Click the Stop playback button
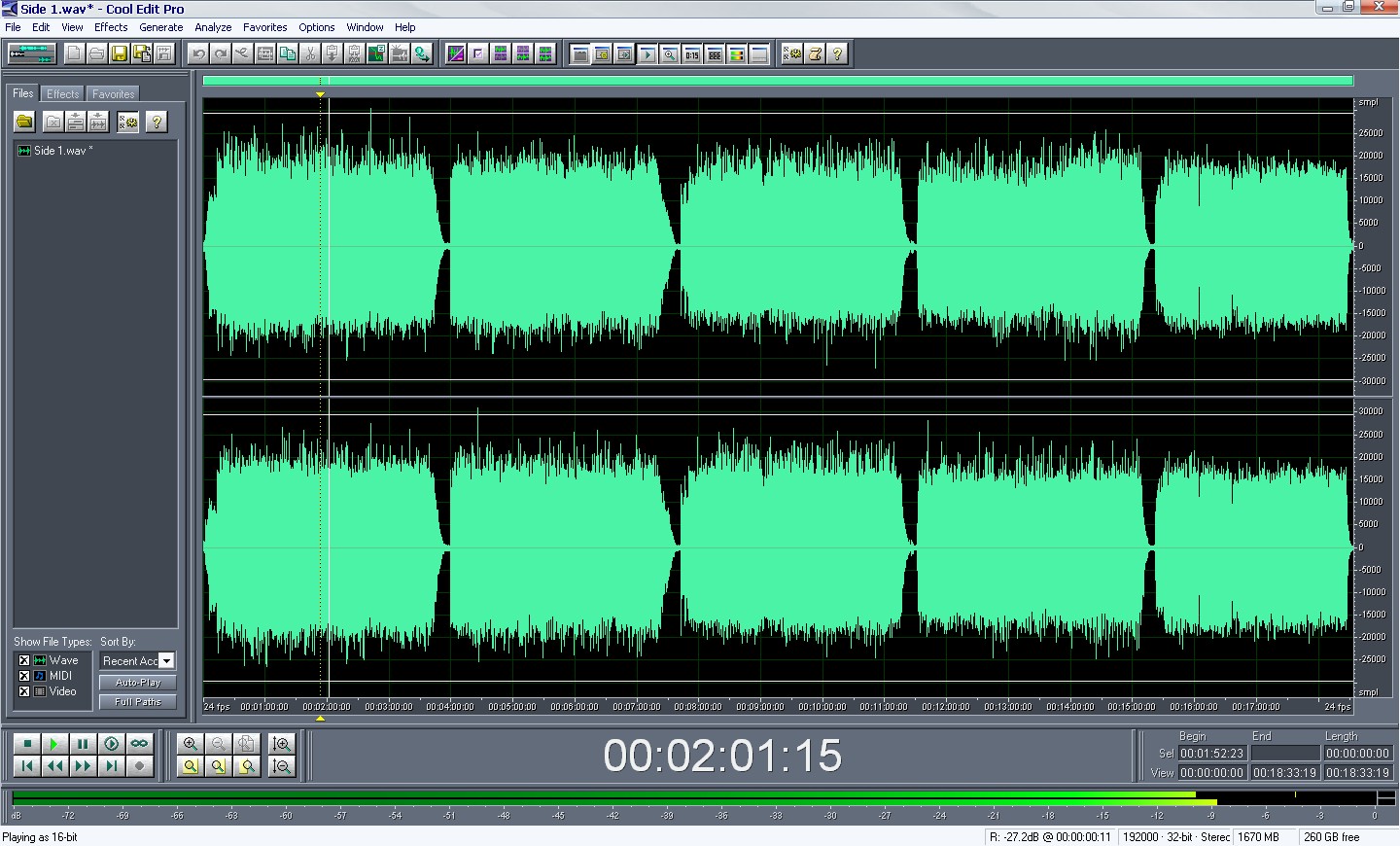1400x846 pixels. (x=27, y=744)
